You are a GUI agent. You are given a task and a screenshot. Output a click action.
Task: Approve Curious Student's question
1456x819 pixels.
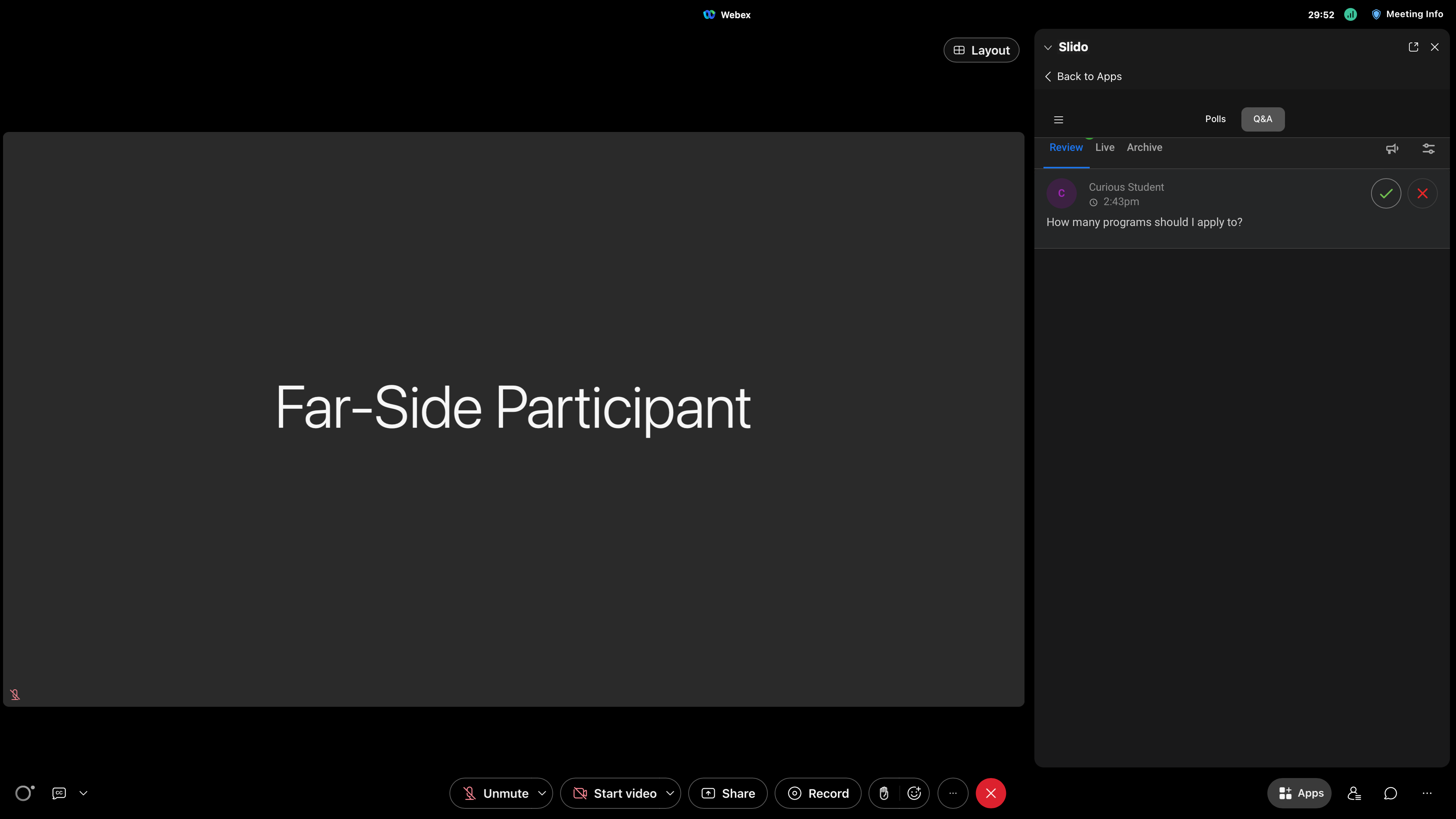tap(1386, 193)
